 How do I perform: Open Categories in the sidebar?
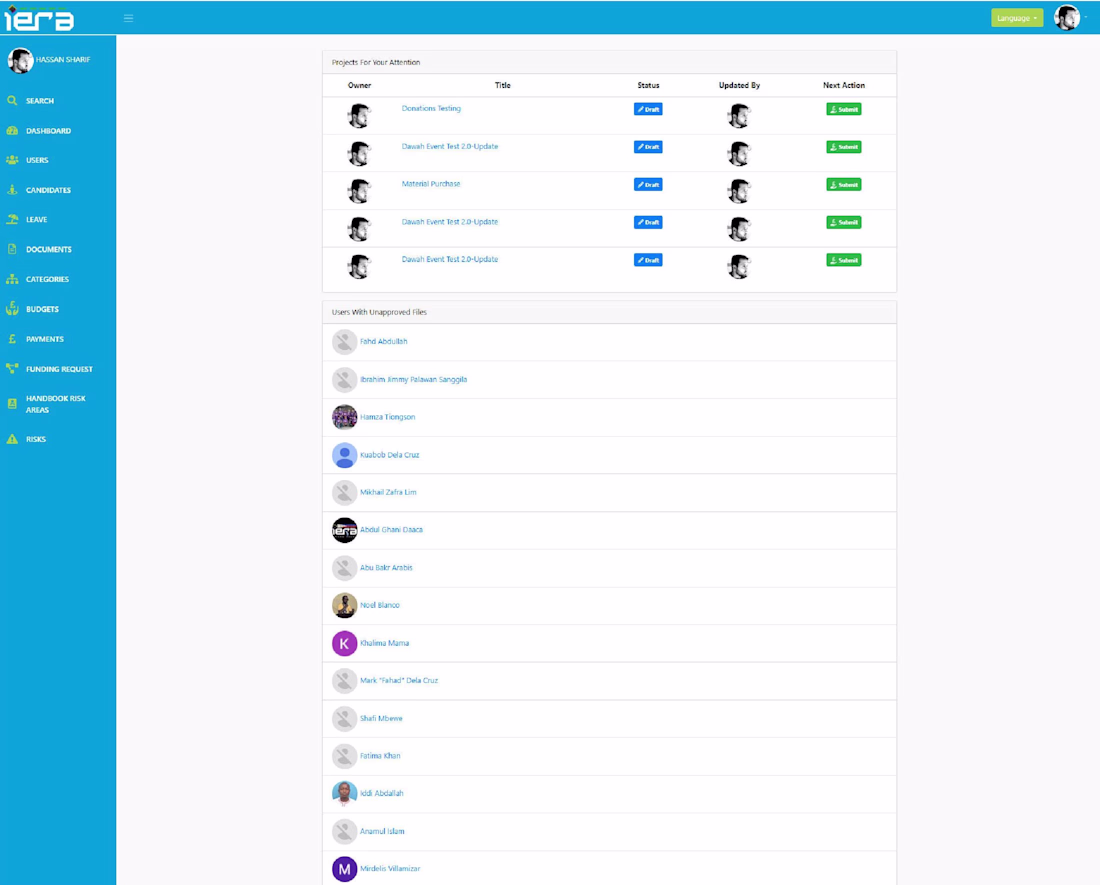tap(47, 279)
